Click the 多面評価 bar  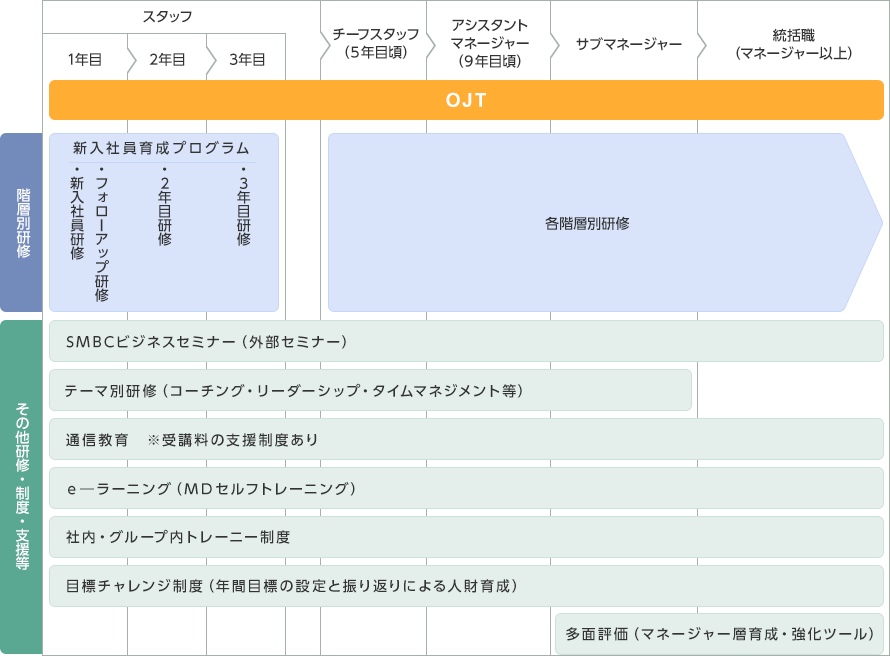[x=719, y=634]
